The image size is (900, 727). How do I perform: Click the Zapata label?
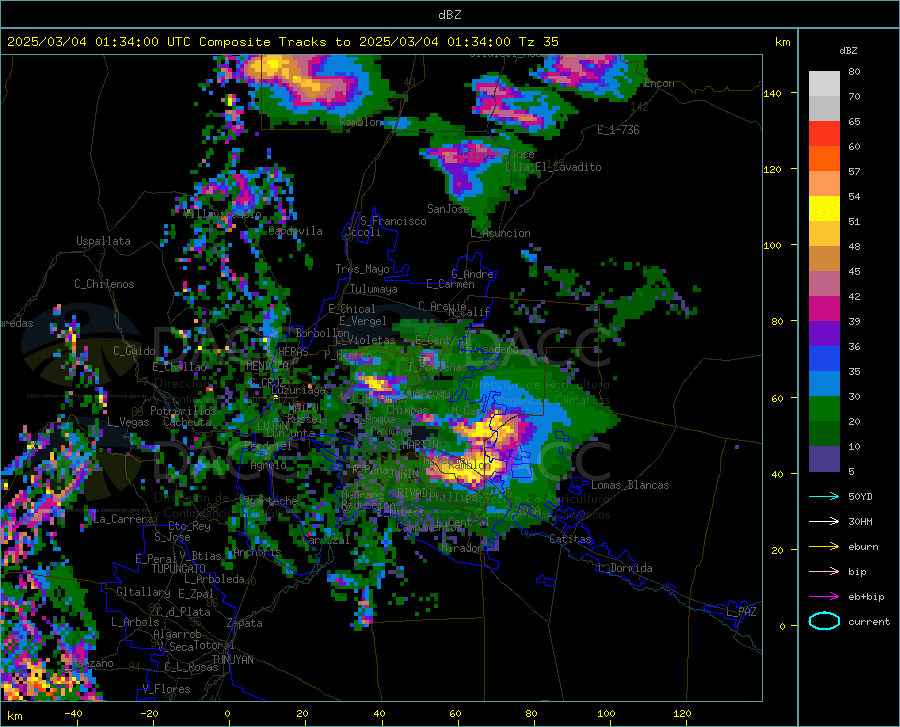coord(245,623)
